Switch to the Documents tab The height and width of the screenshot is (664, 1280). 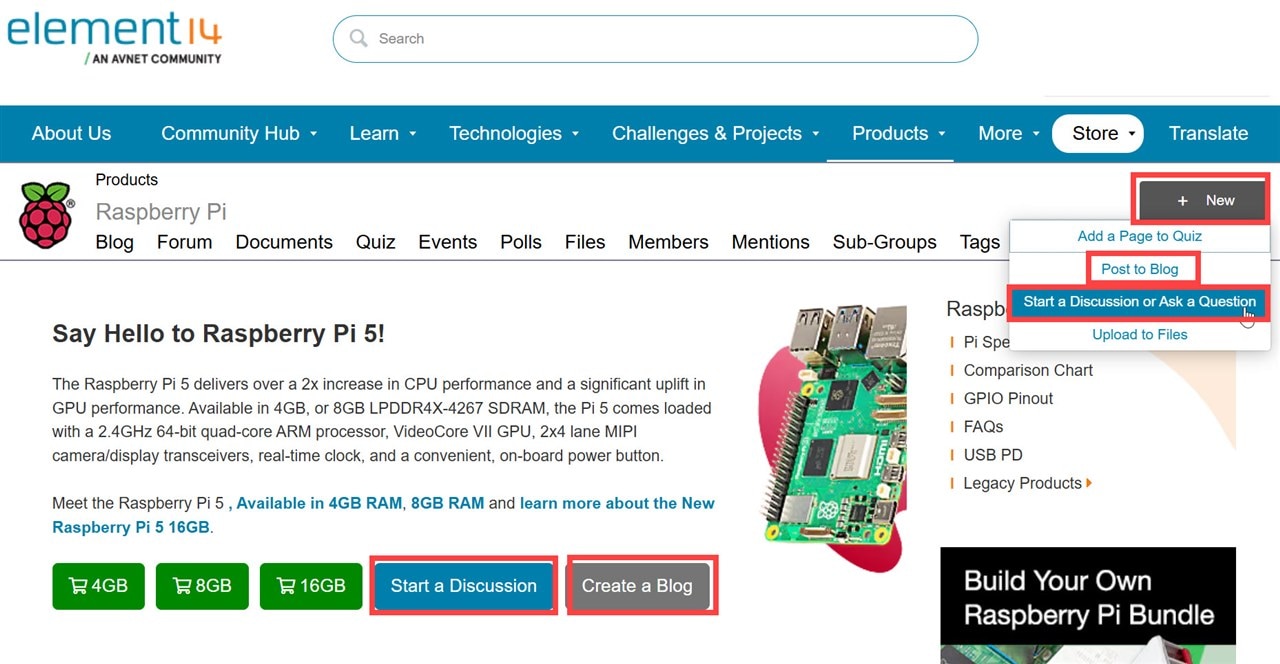pos(284,242)
